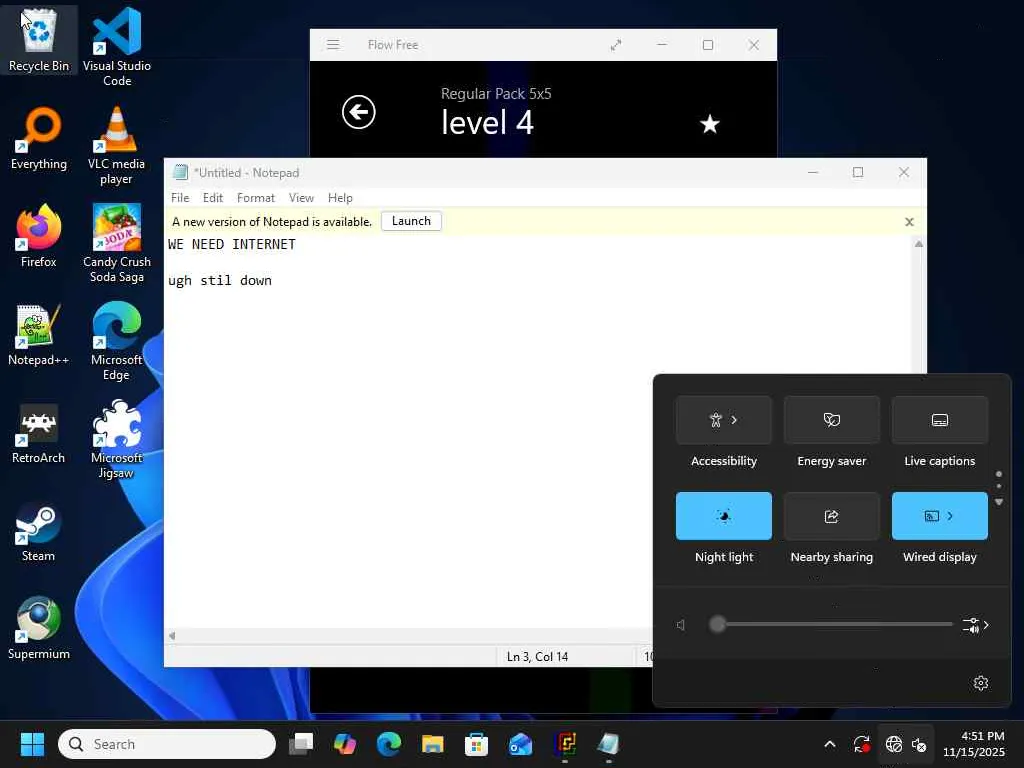
Task: Click "Ln 3, Col 14" in status bar
Action: click(537, 656)
